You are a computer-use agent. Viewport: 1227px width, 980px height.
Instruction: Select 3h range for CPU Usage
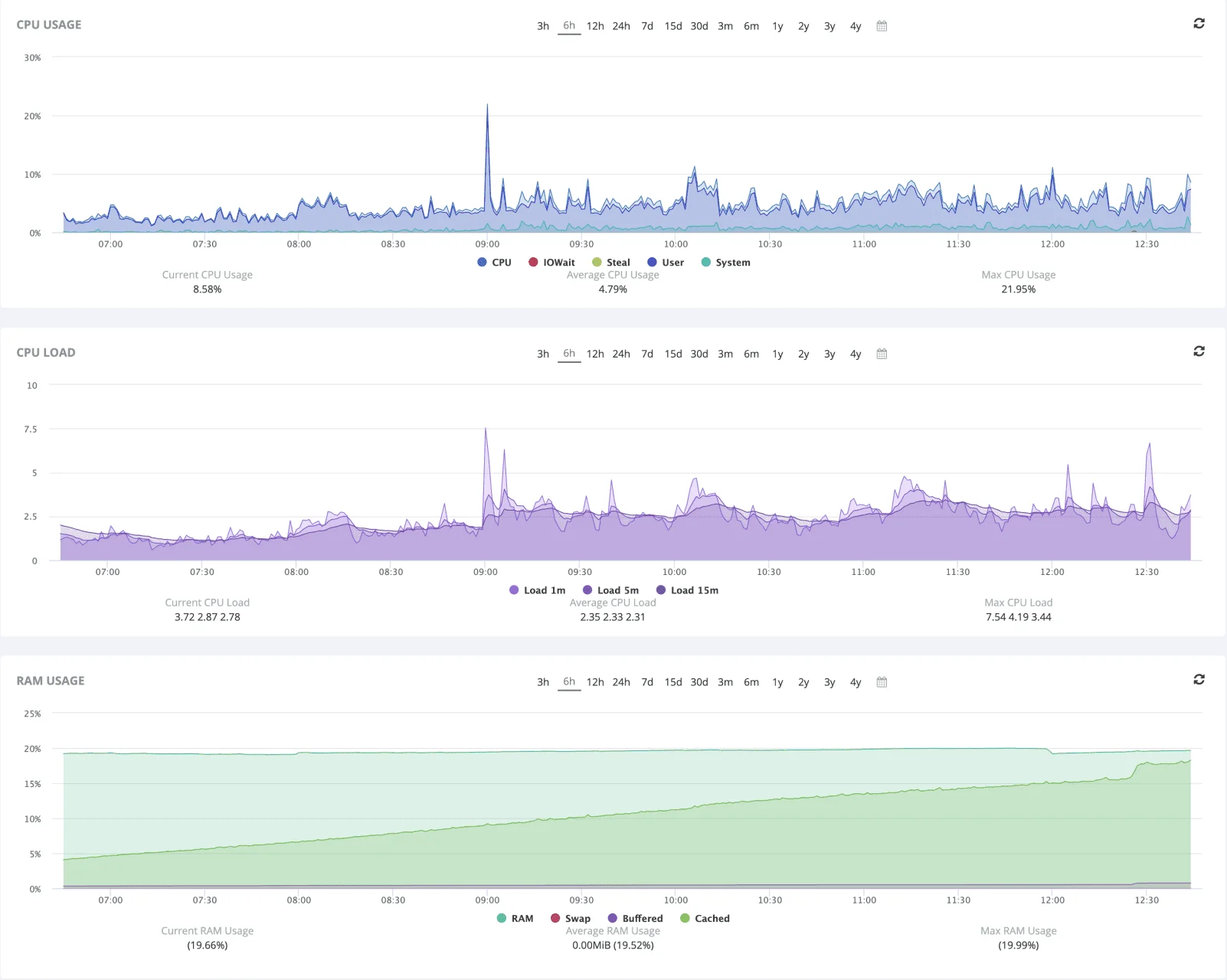543,26
